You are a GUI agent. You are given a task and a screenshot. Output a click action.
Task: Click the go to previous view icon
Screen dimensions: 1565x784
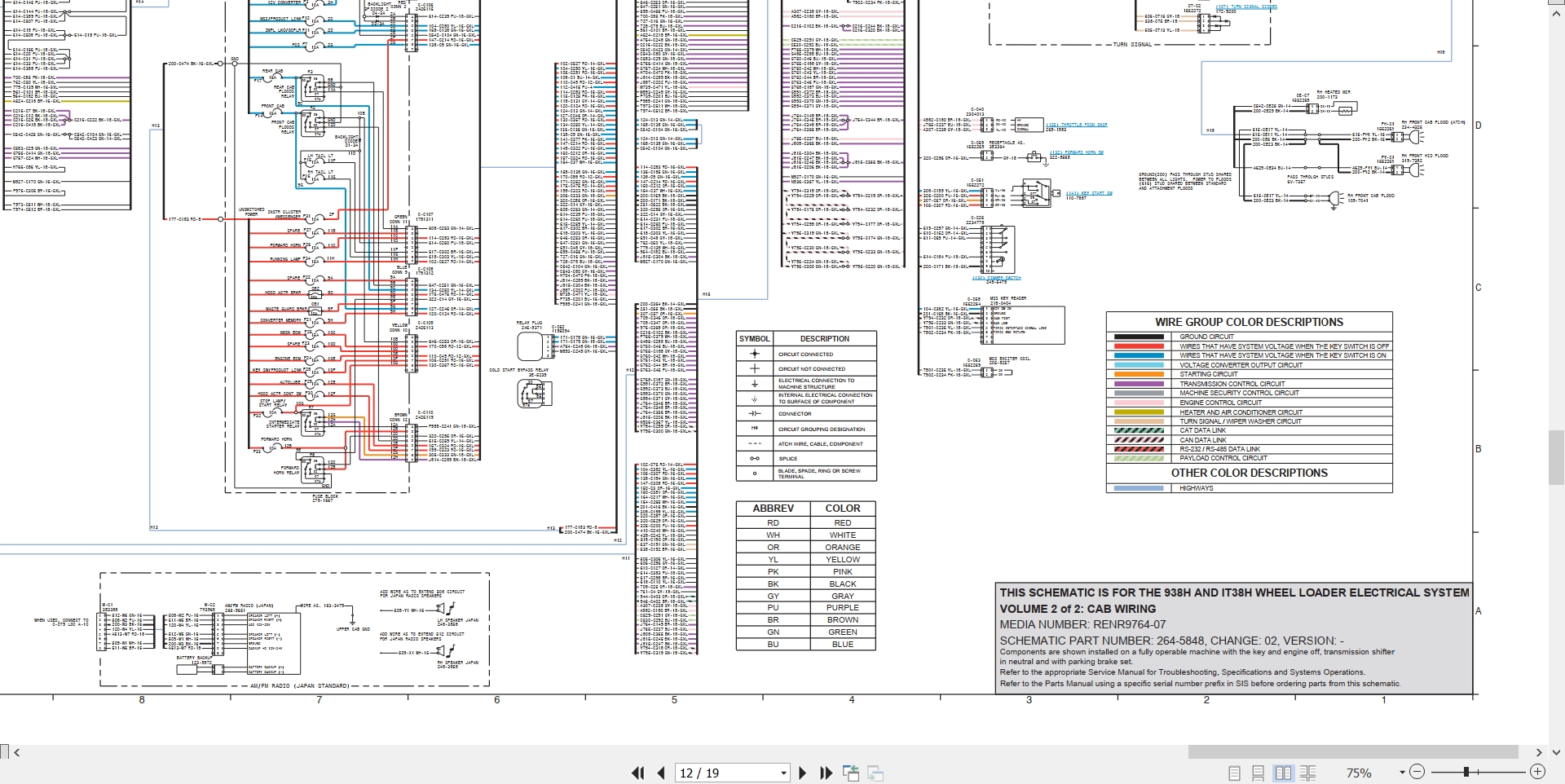pos(851,773)
